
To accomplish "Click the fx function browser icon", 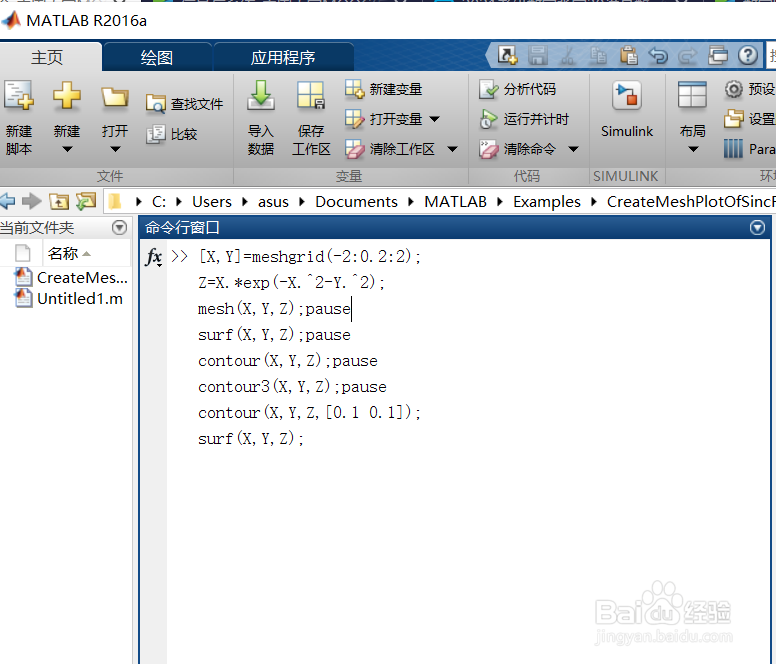I will click(x=154, y=257).
